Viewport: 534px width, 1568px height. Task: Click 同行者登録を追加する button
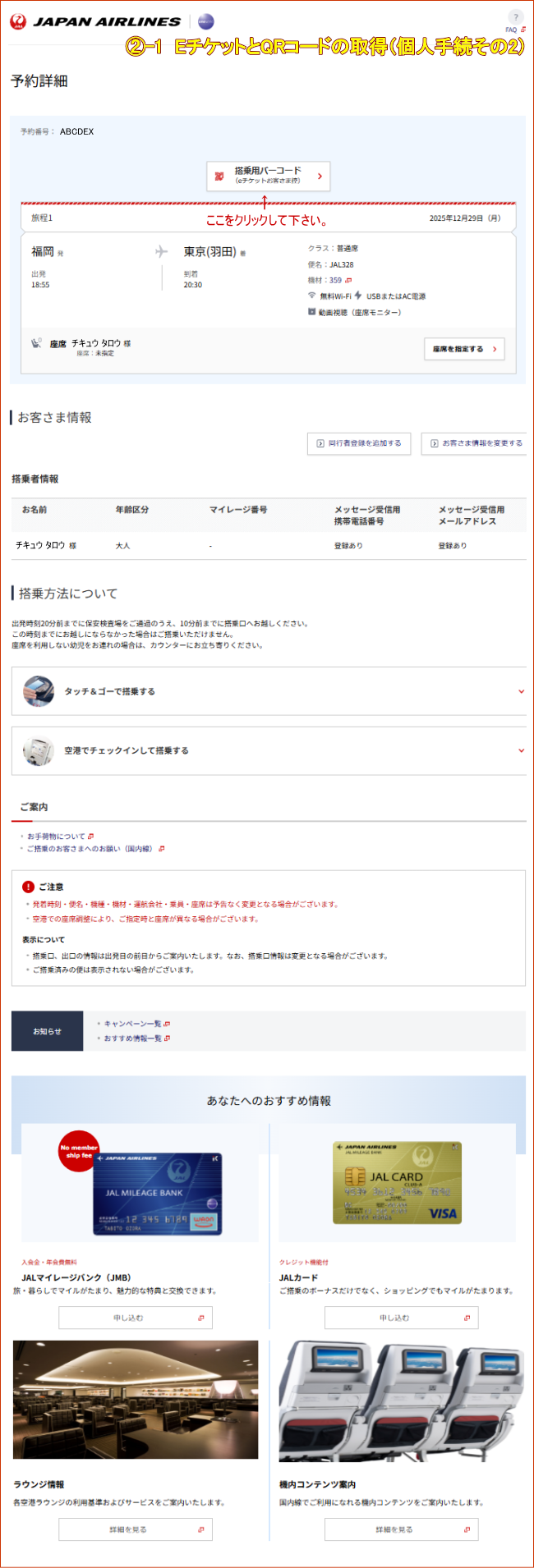point(359,443)
